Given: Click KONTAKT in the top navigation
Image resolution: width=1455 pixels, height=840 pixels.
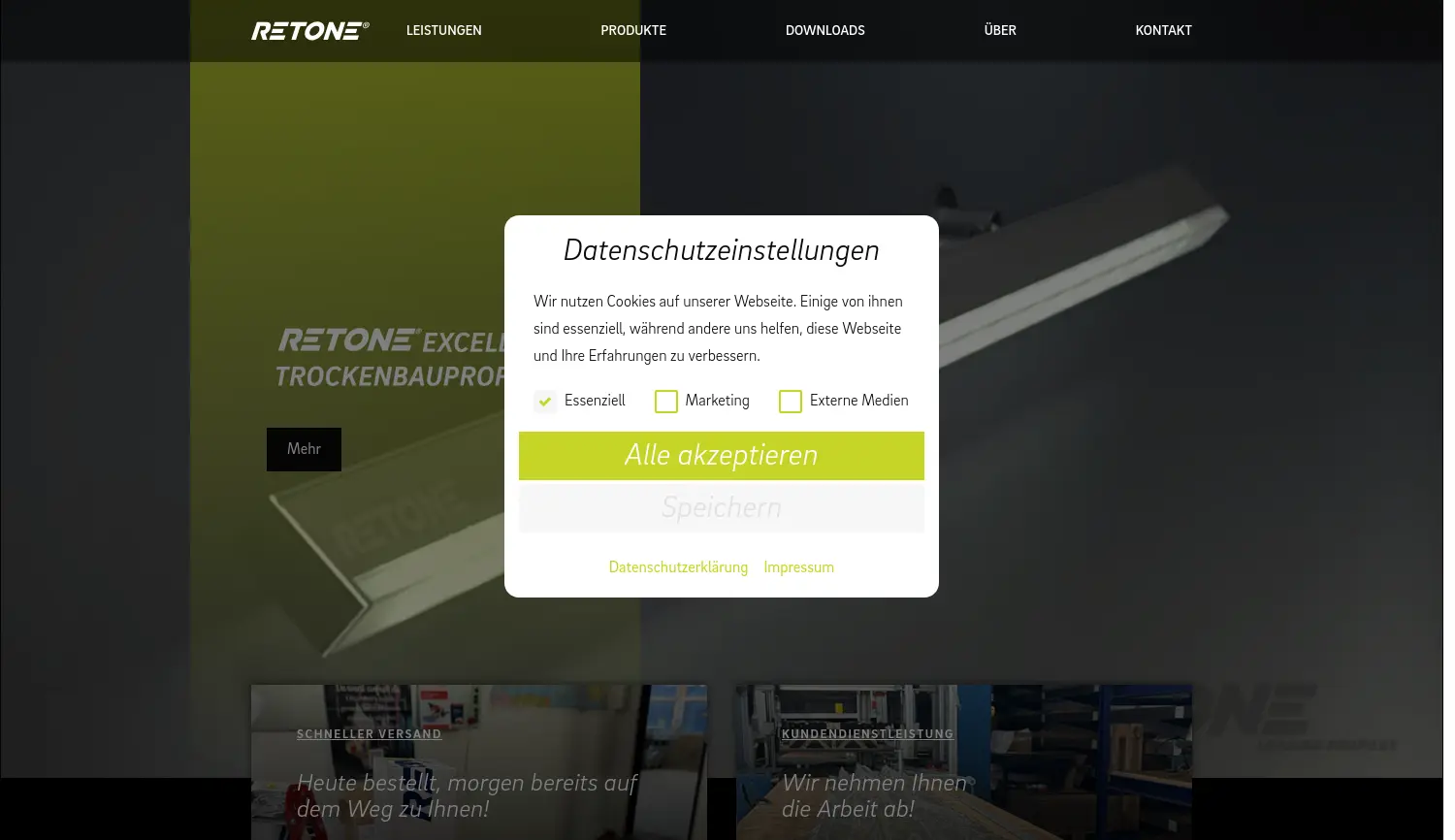Looking at the screenshot, I should click(x=1163, y=30).
